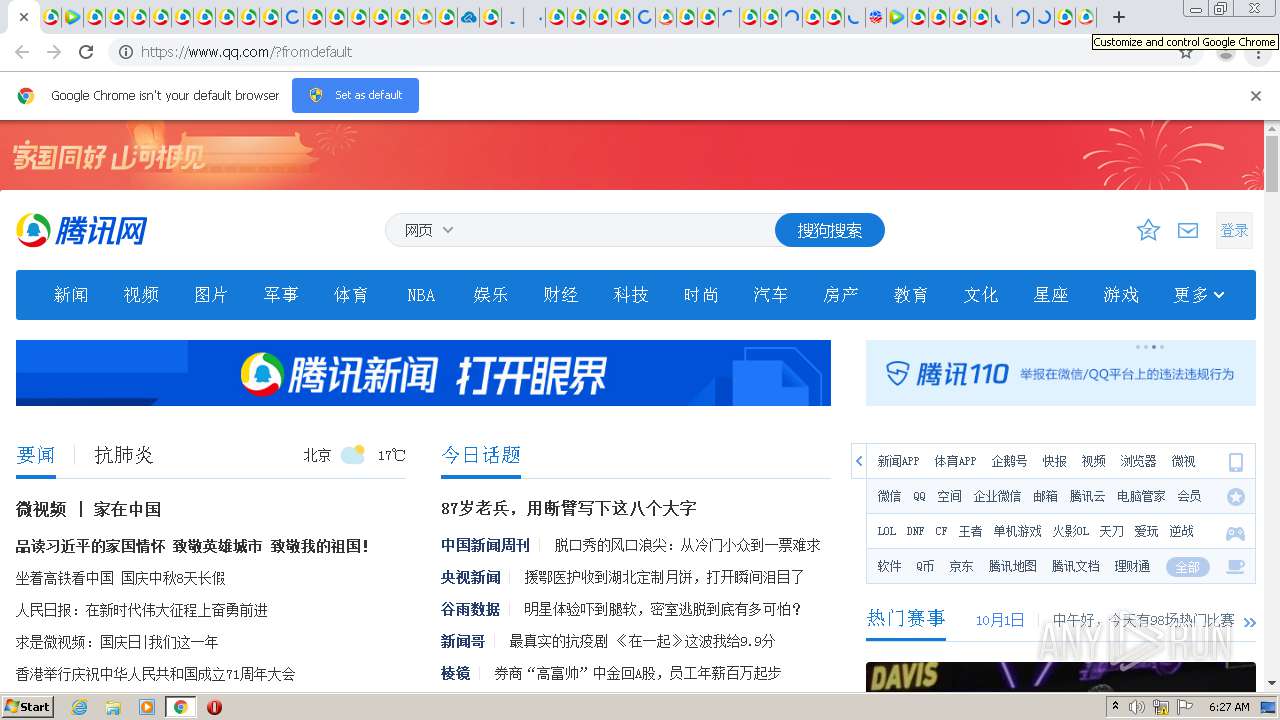Click the DAVIS match video thumbnail
The width and height of the screenshot is (1280, 720).
(1061, 677)
